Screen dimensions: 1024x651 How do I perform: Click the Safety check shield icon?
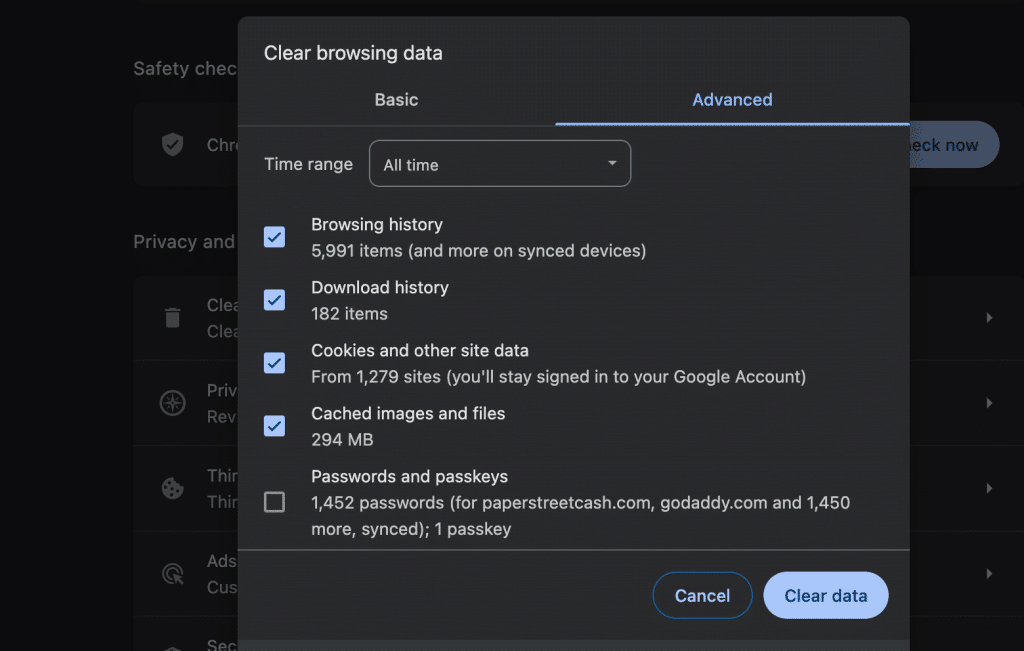click(173, 145)
